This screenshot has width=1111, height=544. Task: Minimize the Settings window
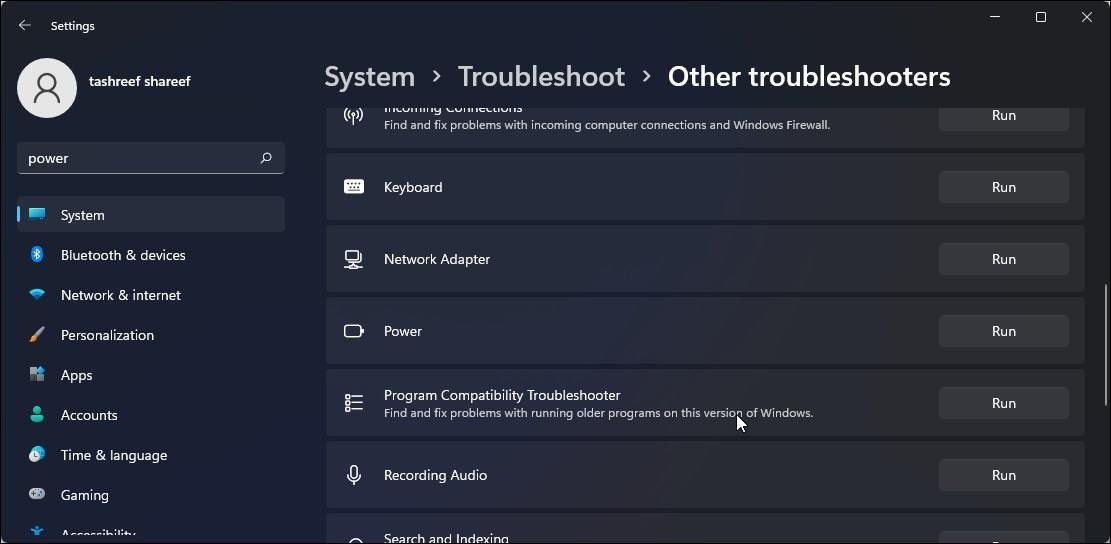[x=995, y=17]
